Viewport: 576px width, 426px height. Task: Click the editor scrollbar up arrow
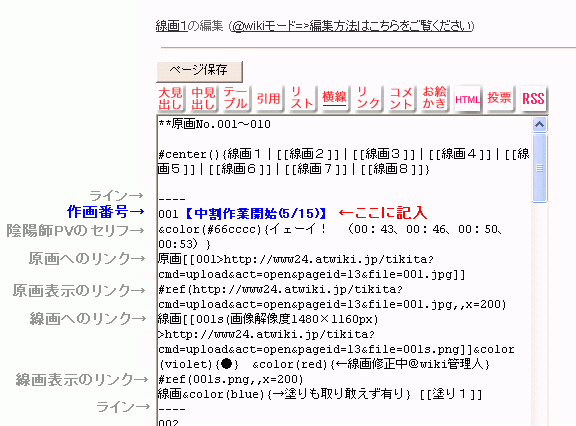tap(539, 125)
